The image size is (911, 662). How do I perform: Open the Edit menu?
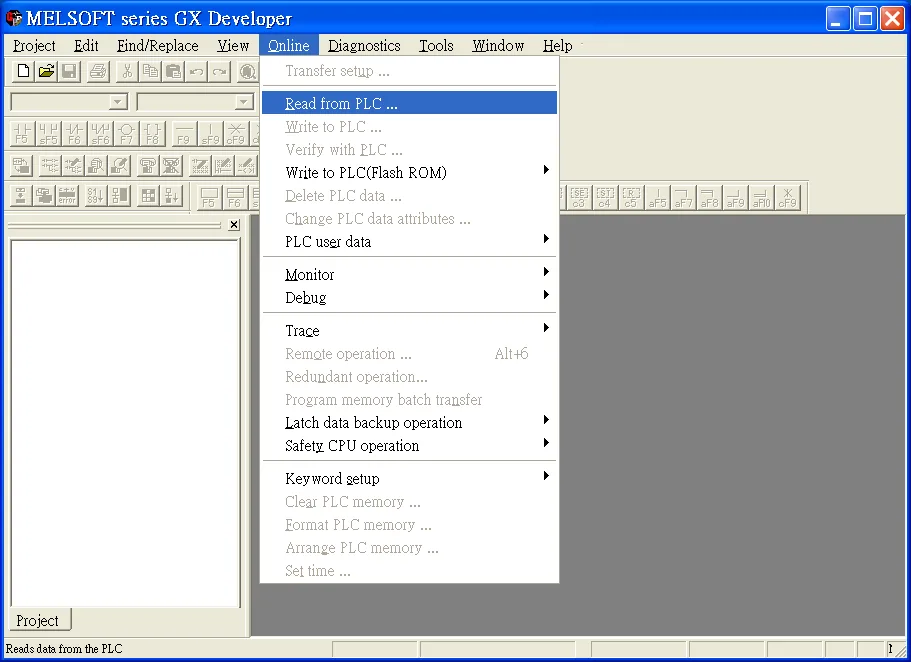pos(86,45)
